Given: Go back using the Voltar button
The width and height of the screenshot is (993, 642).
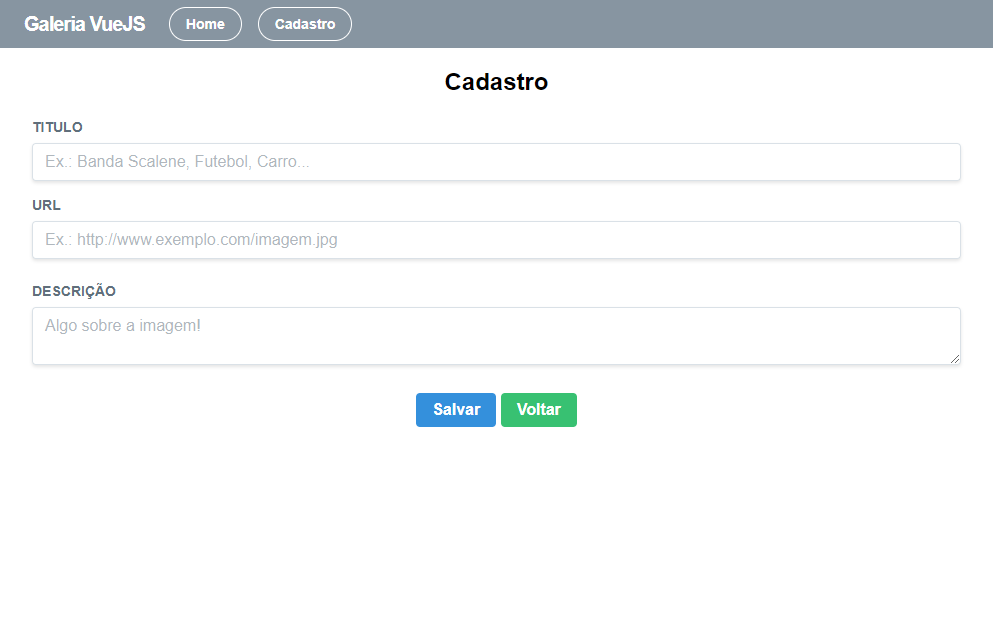Looking at the screenshot, I should pyautogui.click(x=539, y=410).
